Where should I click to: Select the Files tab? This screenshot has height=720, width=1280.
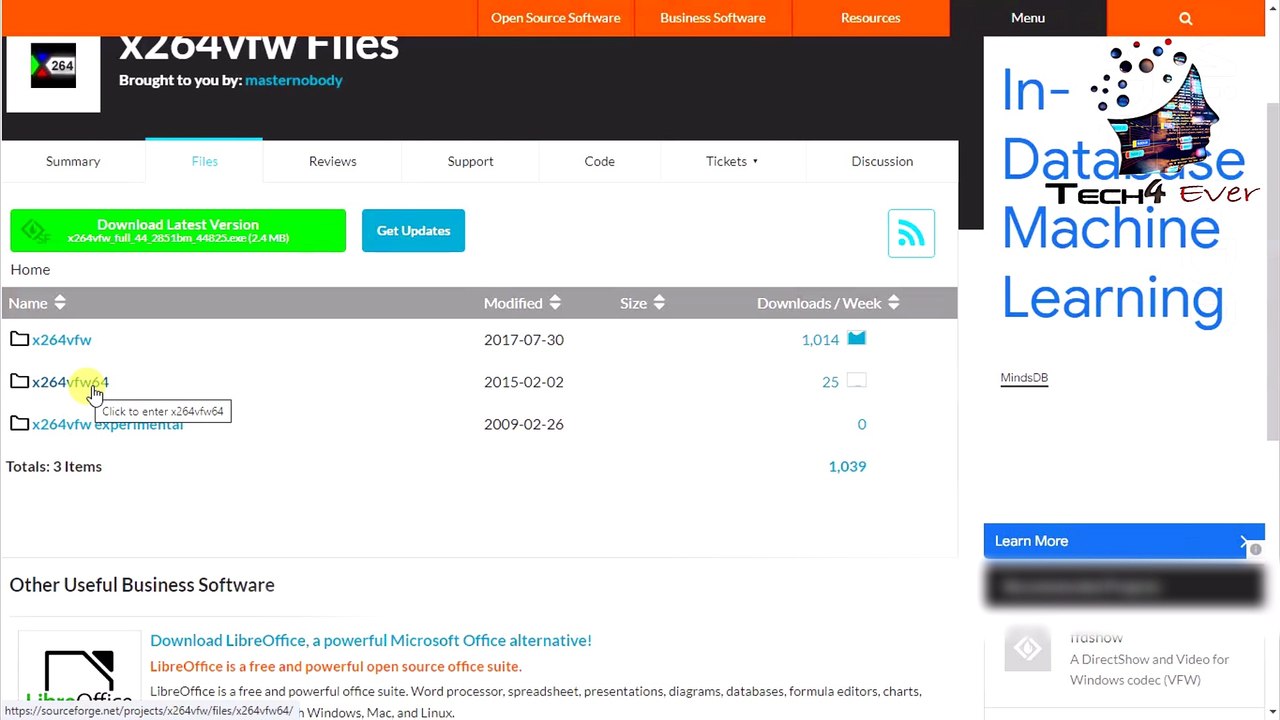[x=204, y=161]
